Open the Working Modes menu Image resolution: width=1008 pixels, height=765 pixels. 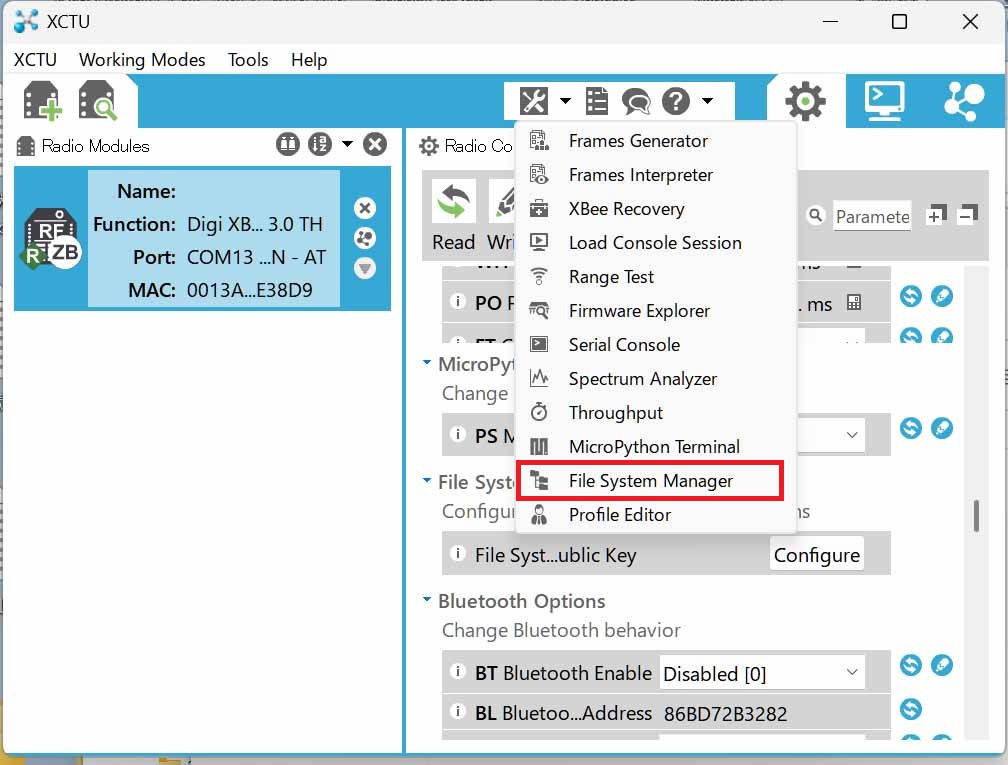142,60
